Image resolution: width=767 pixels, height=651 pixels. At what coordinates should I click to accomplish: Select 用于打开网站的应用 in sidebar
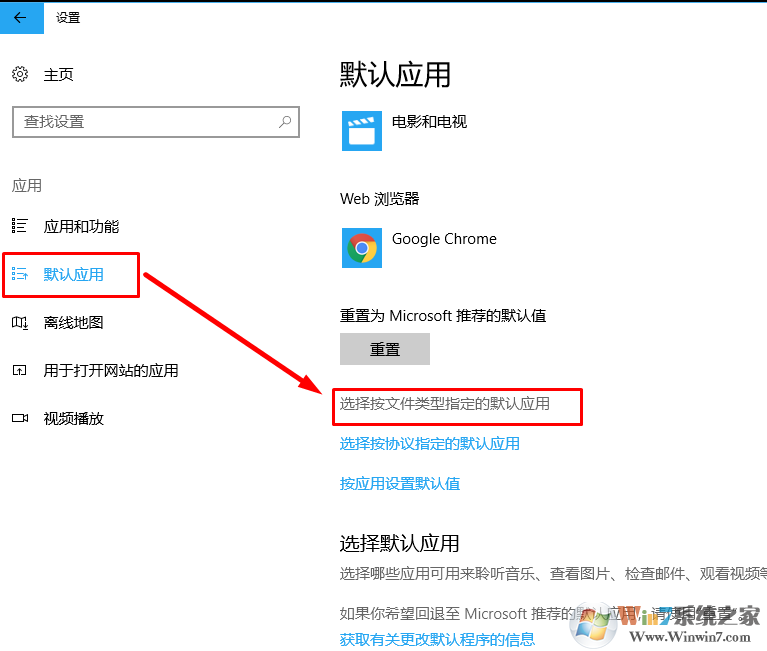click(x=111, y=370)
